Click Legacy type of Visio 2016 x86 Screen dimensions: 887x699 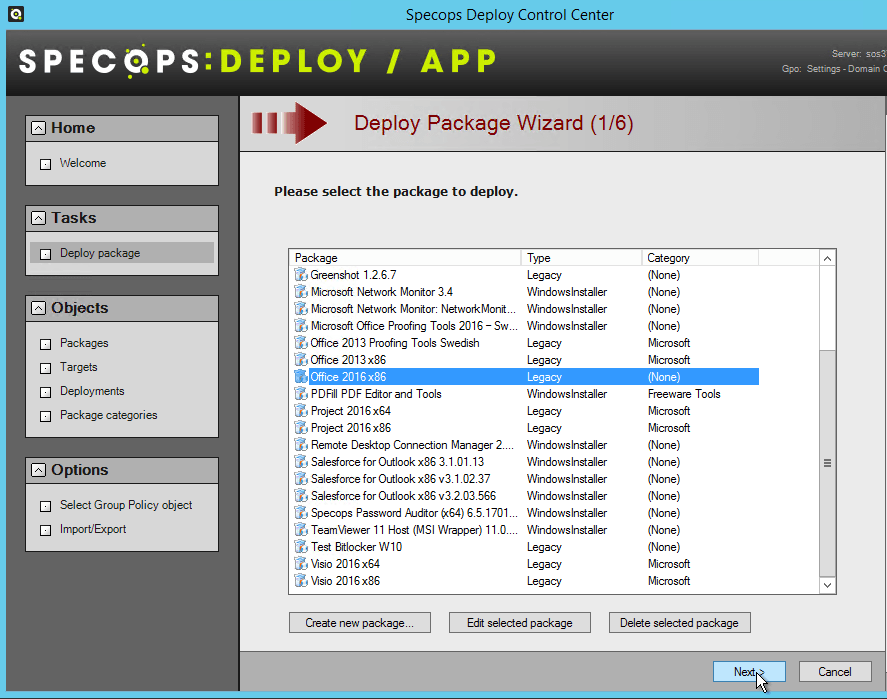(x=544, y=581)
